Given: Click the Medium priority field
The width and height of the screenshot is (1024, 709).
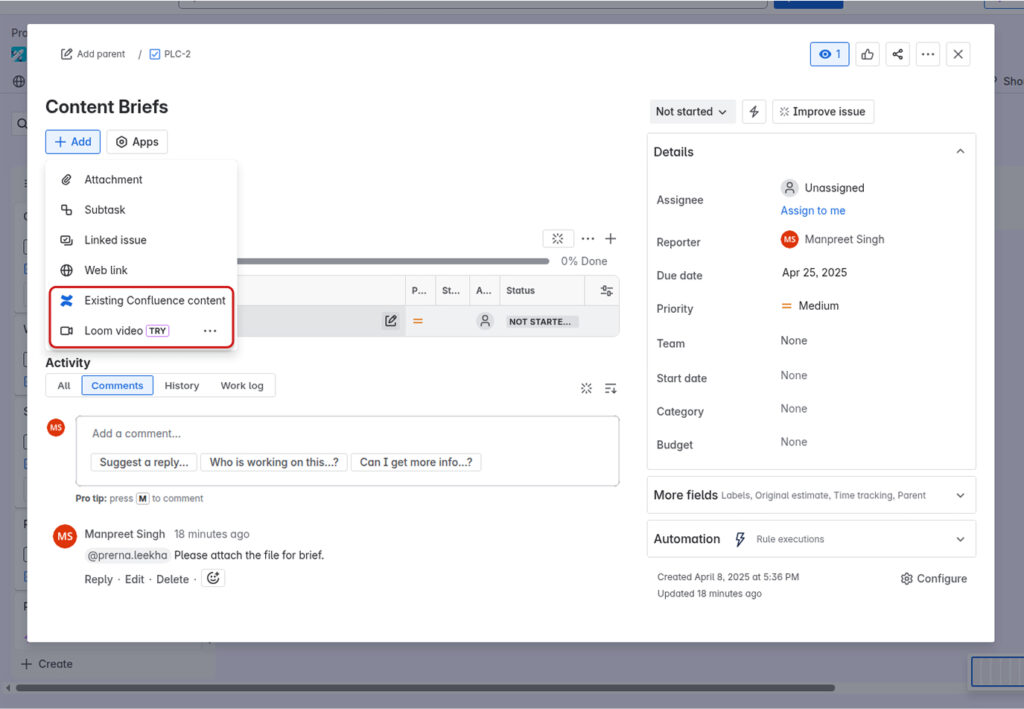Looking at the screenshot, I should tap(810, 306).
